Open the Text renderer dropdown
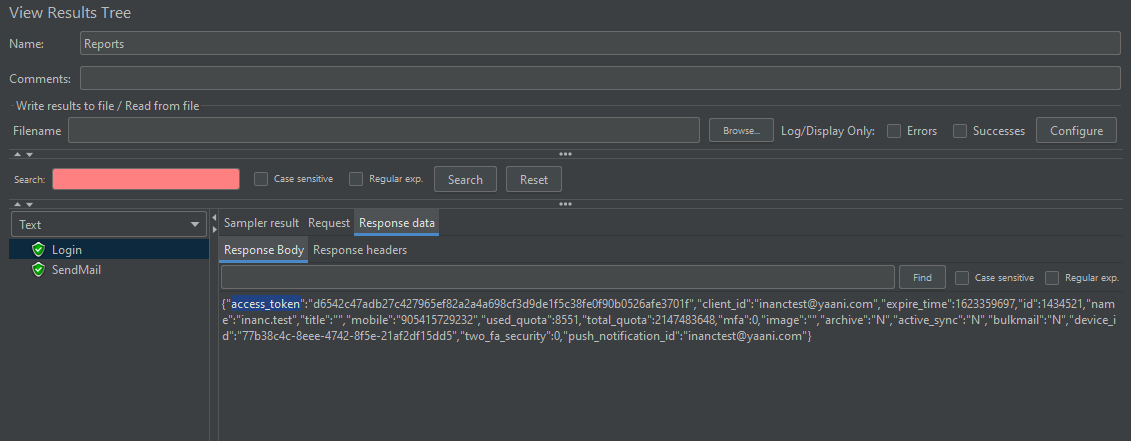Screen dimensions: 1131x441 click(109, 225)
